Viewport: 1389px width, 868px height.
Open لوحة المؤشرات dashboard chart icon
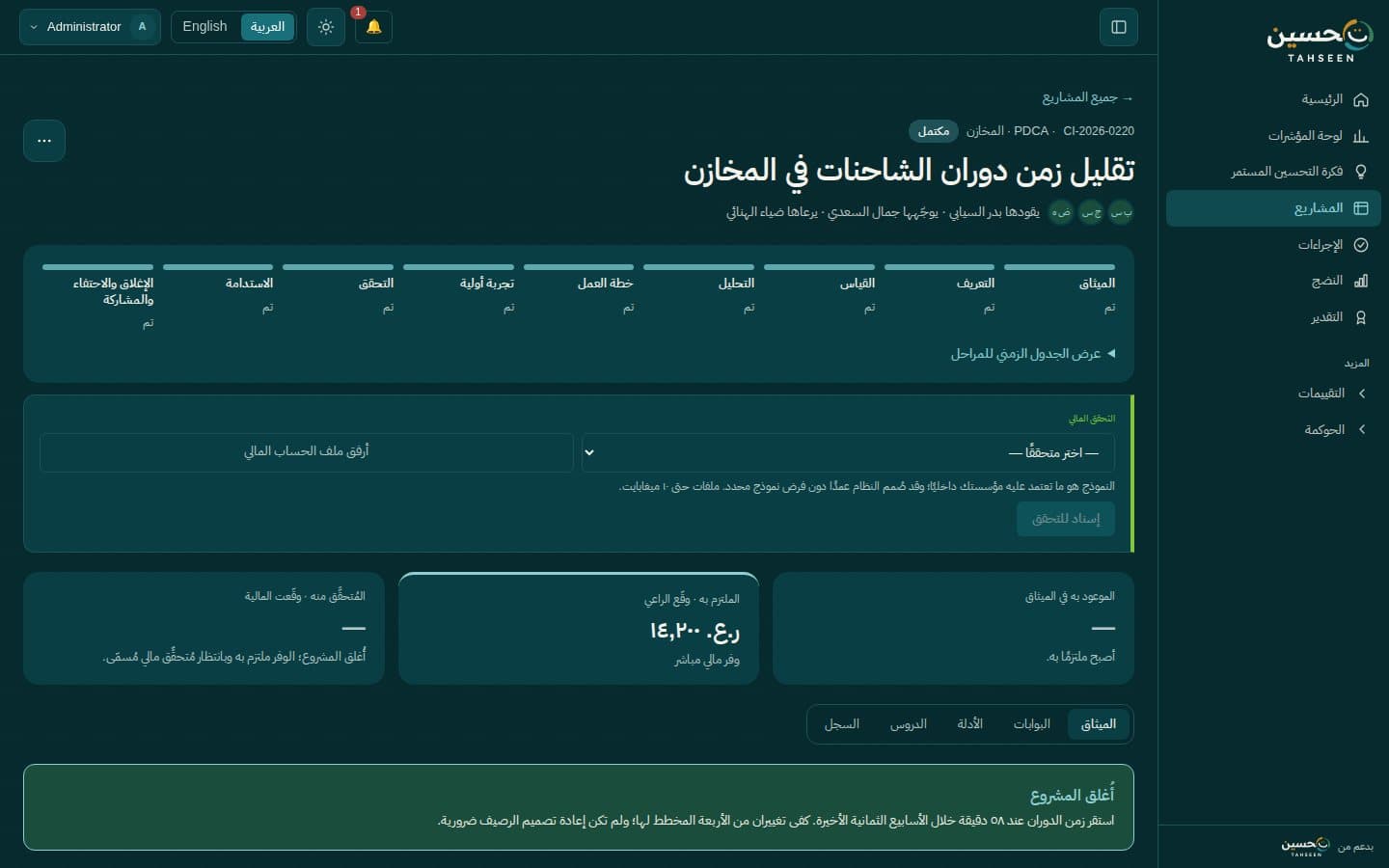1361,136
